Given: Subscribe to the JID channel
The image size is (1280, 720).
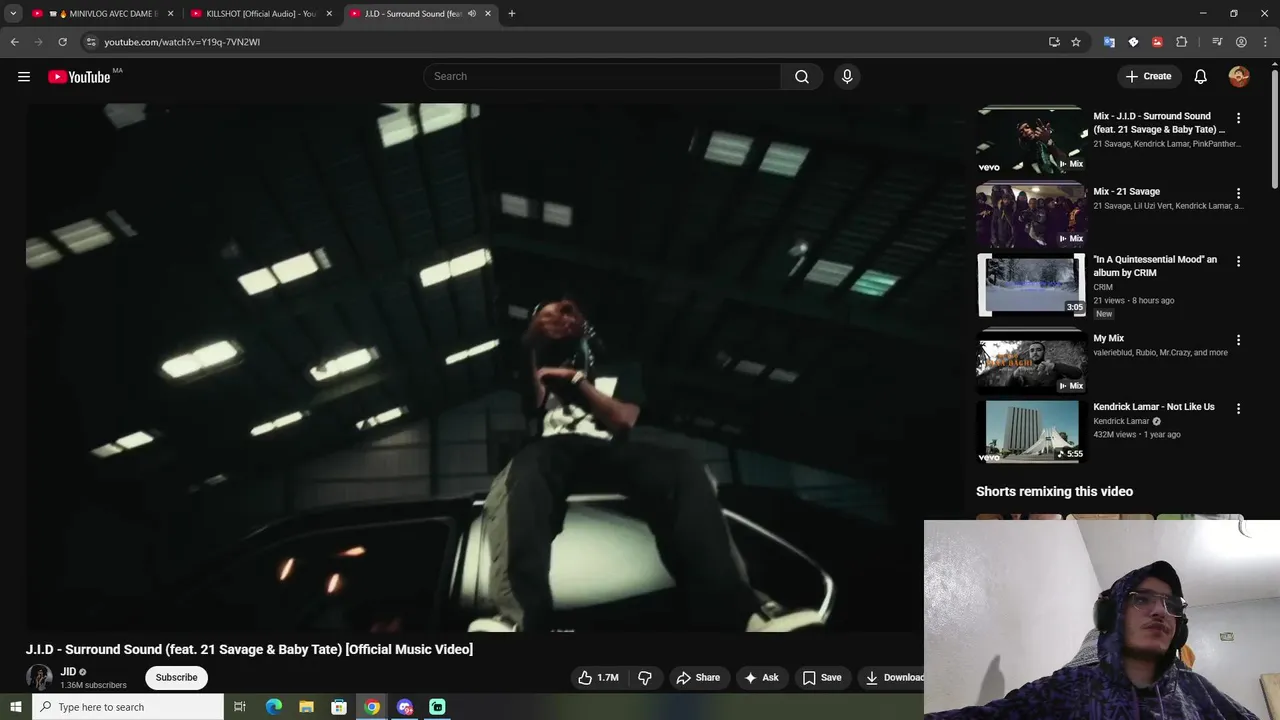Looking at the screenshot, I should pyautogui.click(x=176, y=677).
